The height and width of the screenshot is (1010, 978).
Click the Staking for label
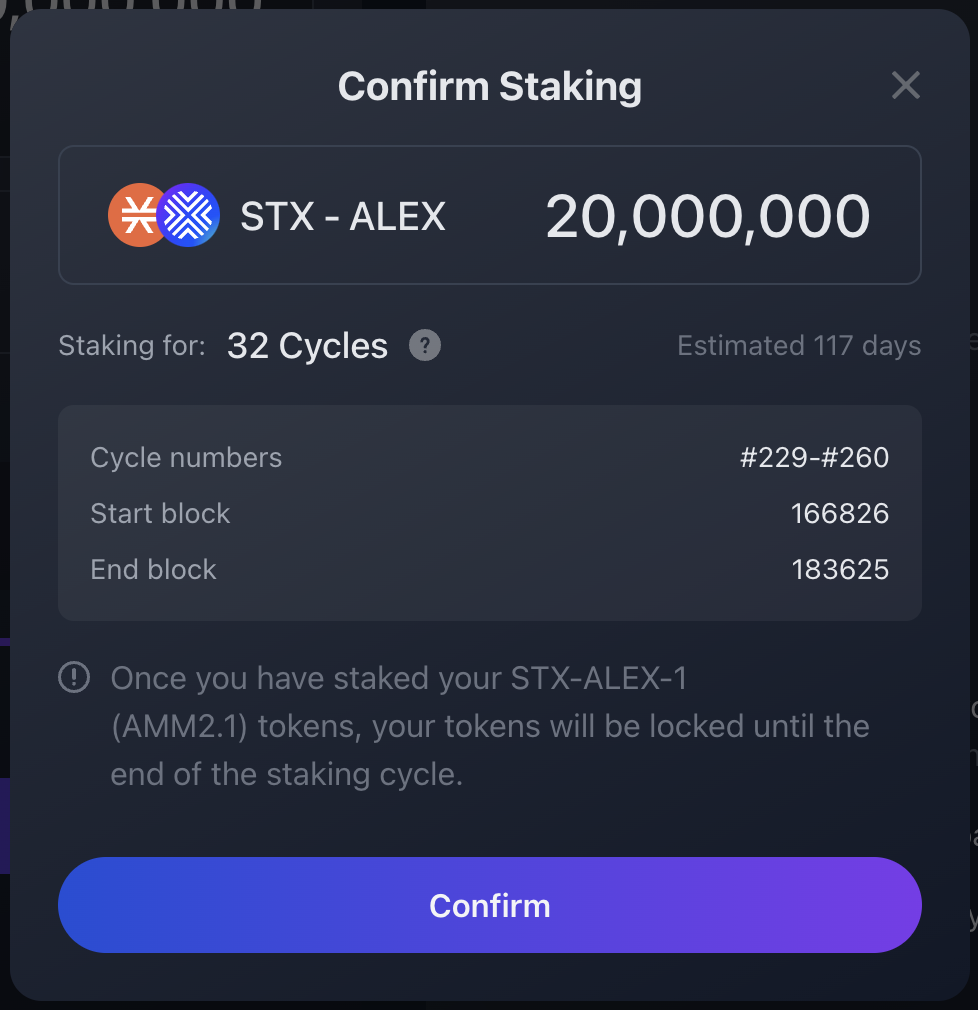pos(132,346)
